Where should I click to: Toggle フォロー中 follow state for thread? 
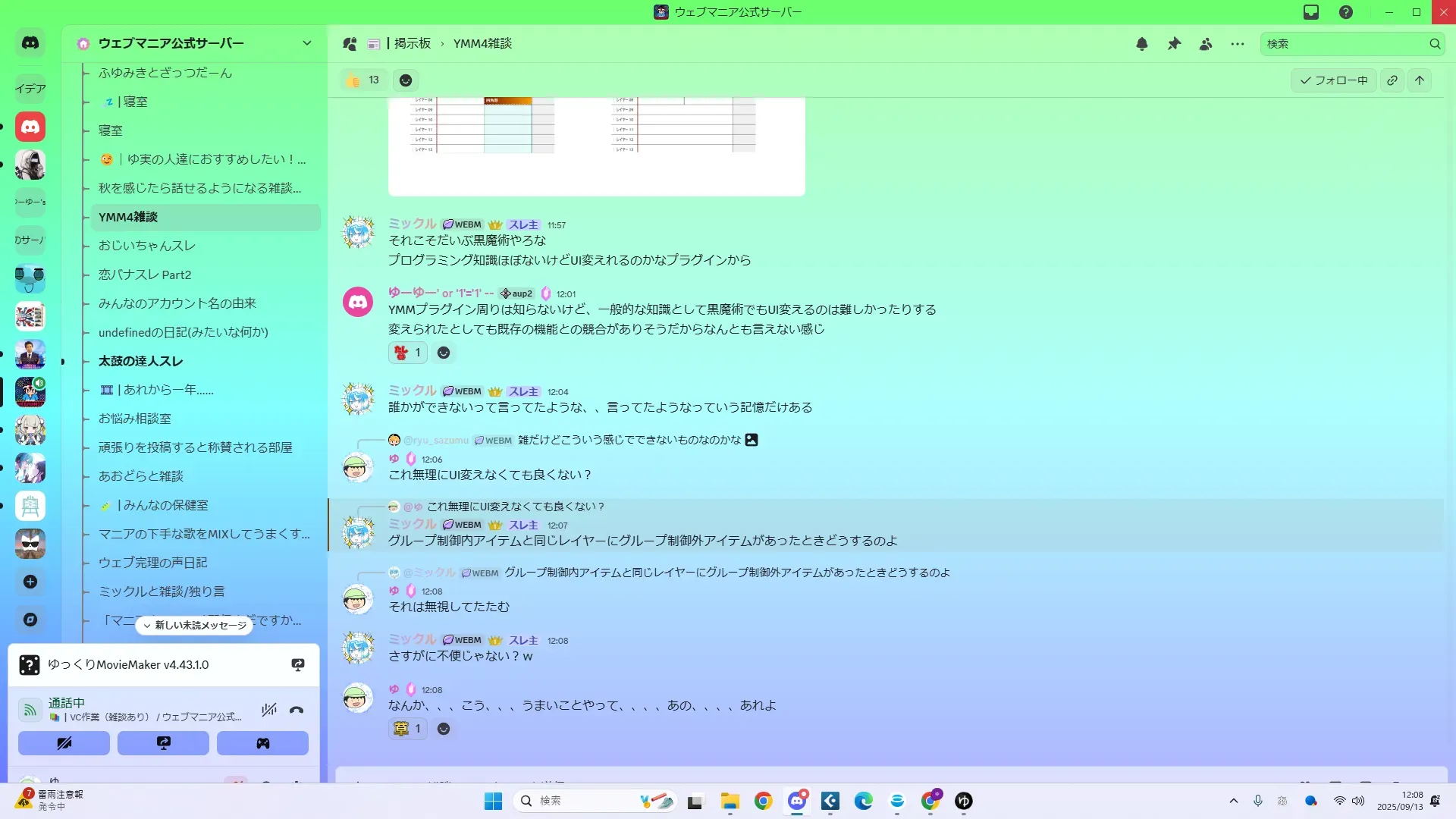coord(1333,80)
